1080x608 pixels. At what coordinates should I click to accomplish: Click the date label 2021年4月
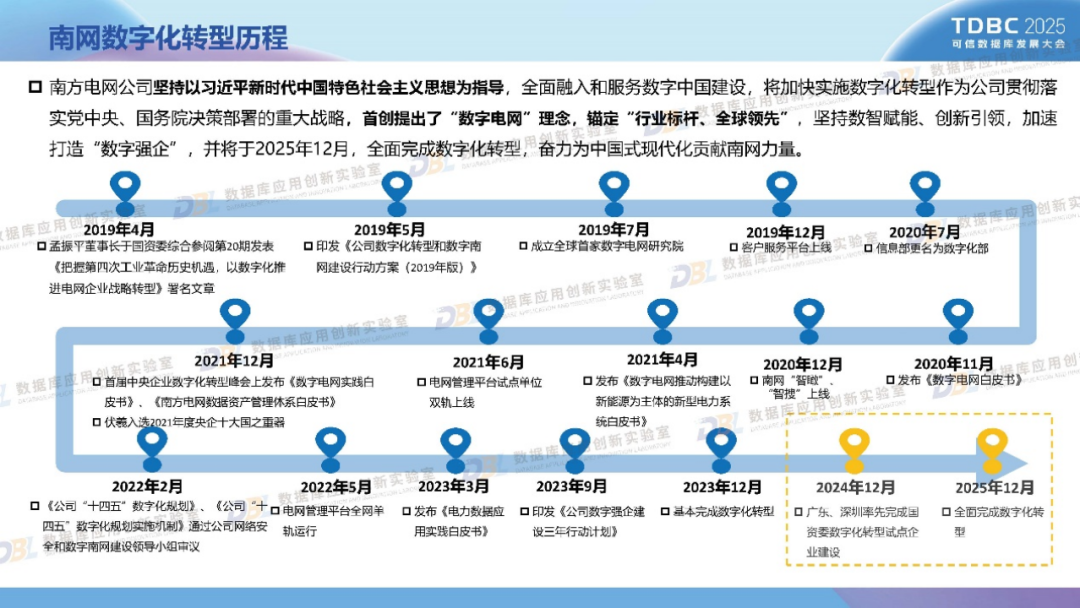tap(662, 359)
